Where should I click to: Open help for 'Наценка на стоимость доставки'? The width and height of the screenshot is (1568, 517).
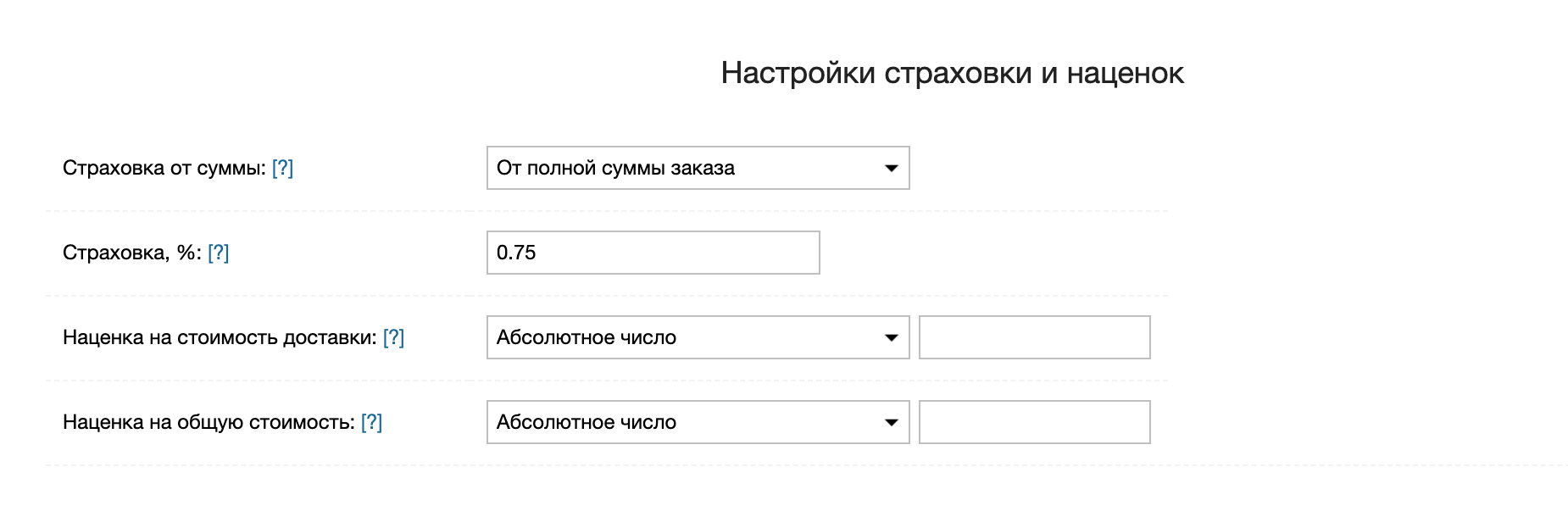[x=393, y=337]
